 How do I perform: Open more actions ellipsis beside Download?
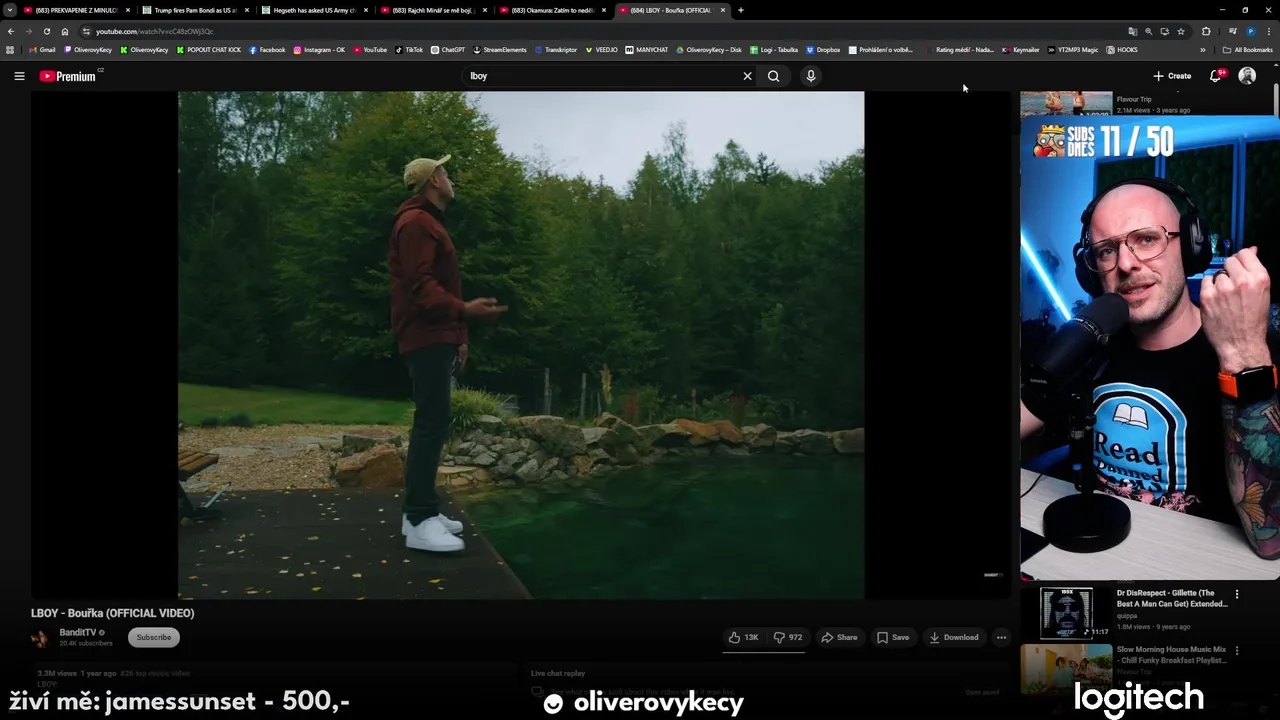[1001, 637]
